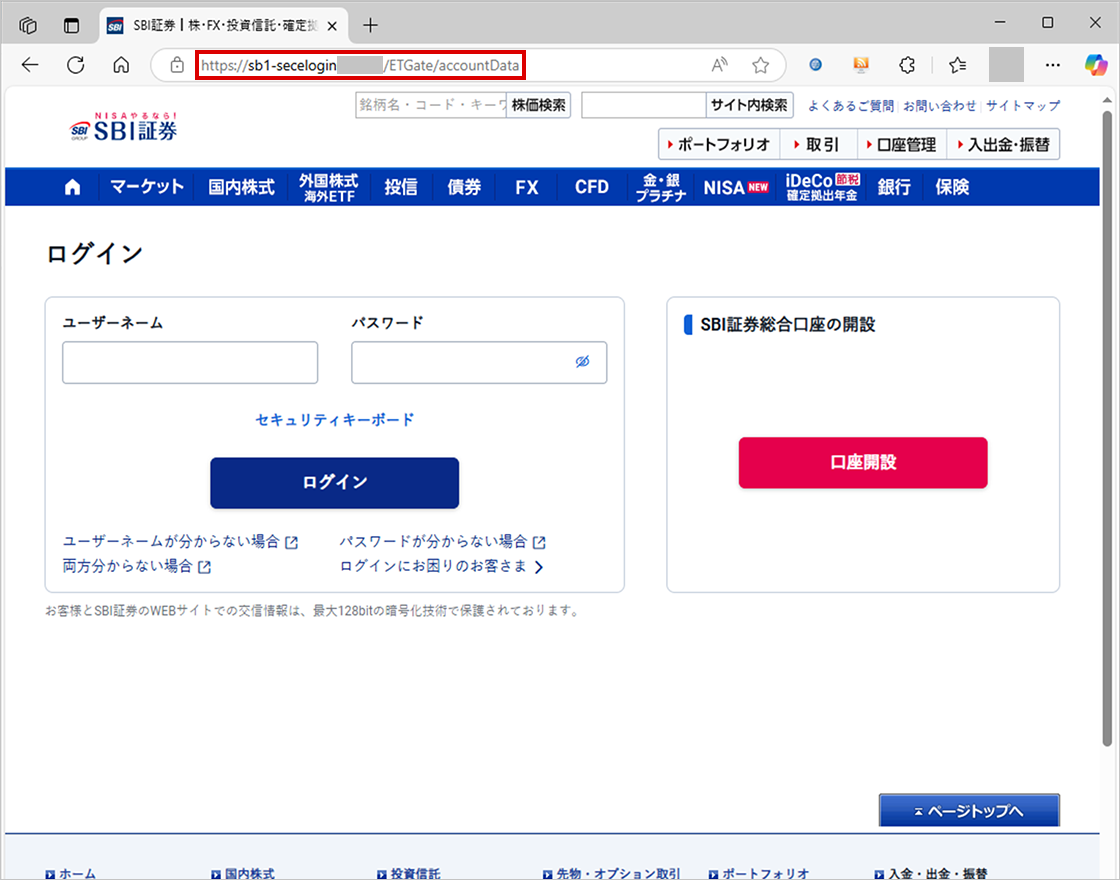Click the パスワード input field
The height and width of the screenshot is (880, 1120).
click(x=479, y=362)
